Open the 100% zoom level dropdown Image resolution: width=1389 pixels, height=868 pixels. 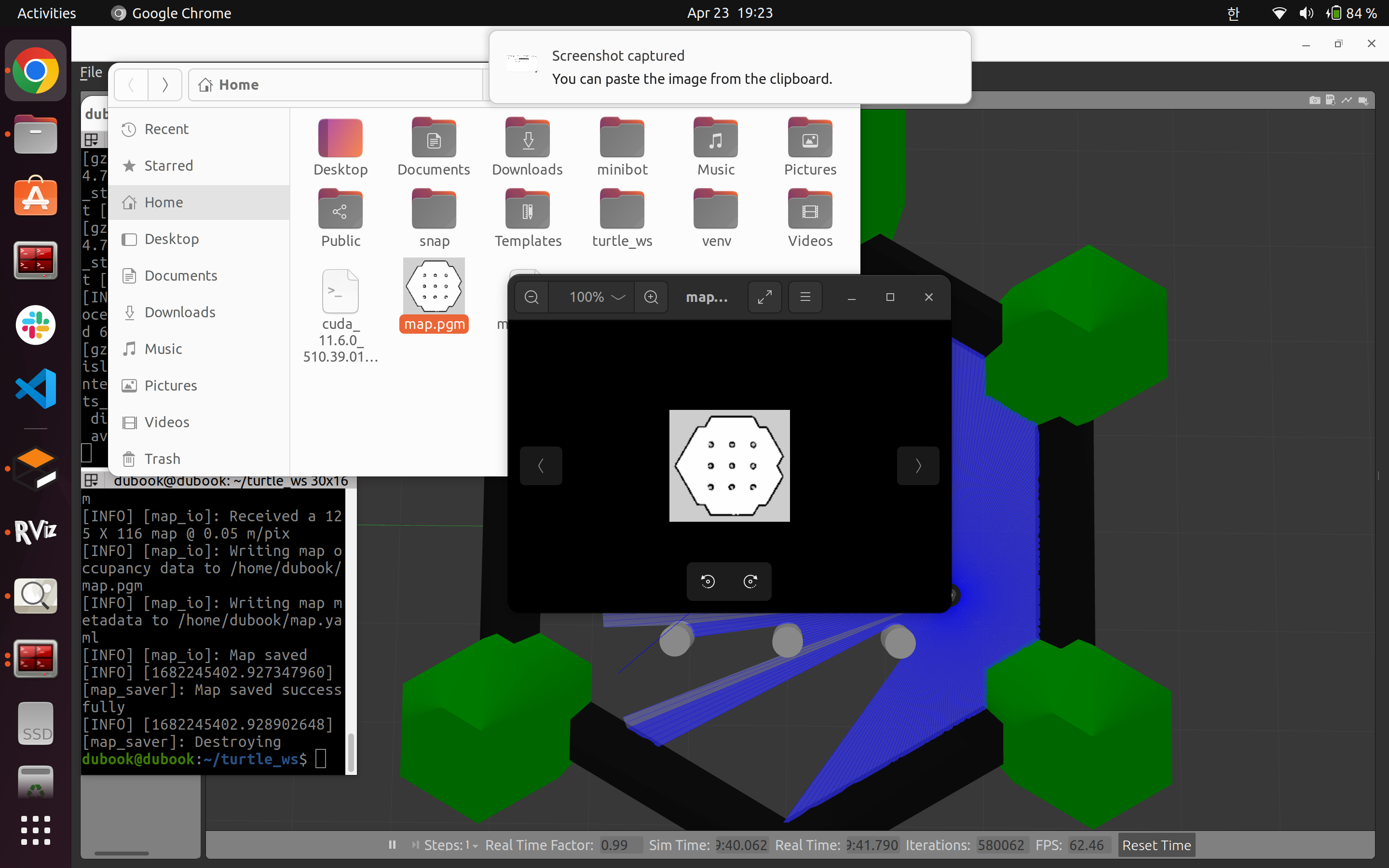tap(596, 297)
